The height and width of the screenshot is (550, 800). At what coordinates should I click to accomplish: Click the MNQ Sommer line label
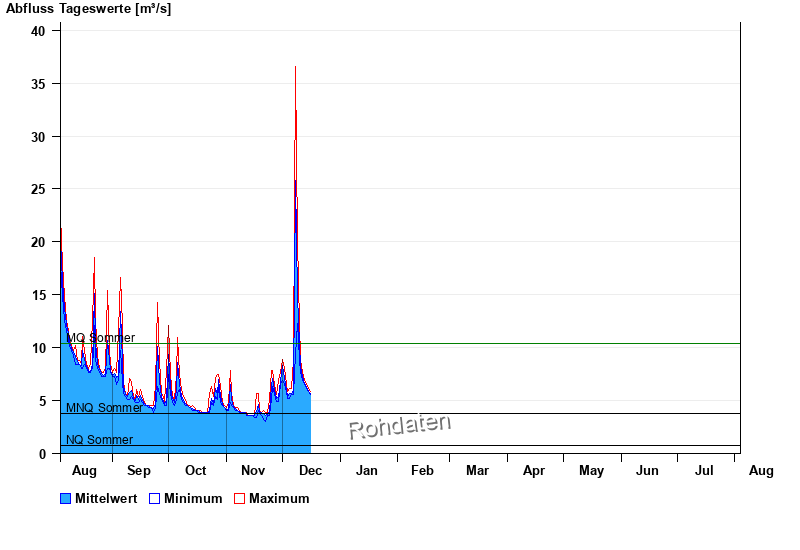point(105,407)
